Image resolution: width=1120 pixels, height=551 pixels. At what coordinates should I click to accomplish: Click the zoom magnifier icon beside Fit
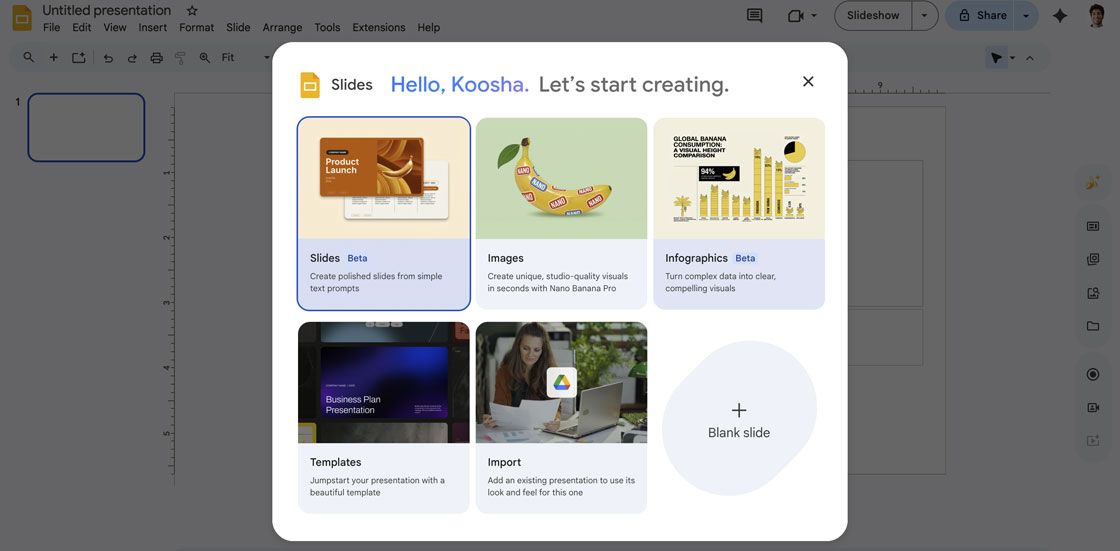tap(205, 58)
